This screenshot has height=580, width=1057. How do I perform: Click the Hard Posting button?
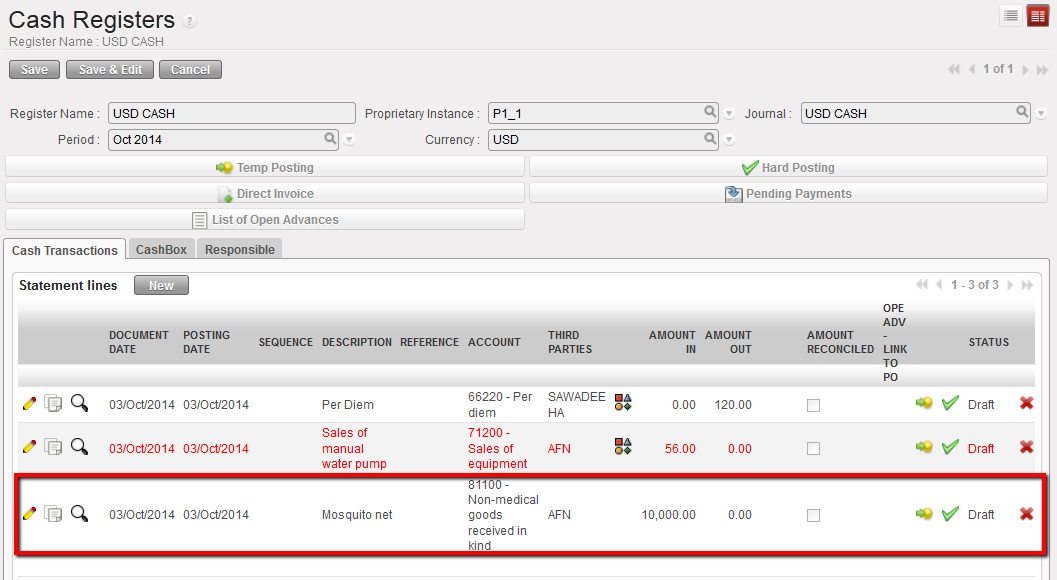(788, 167)
